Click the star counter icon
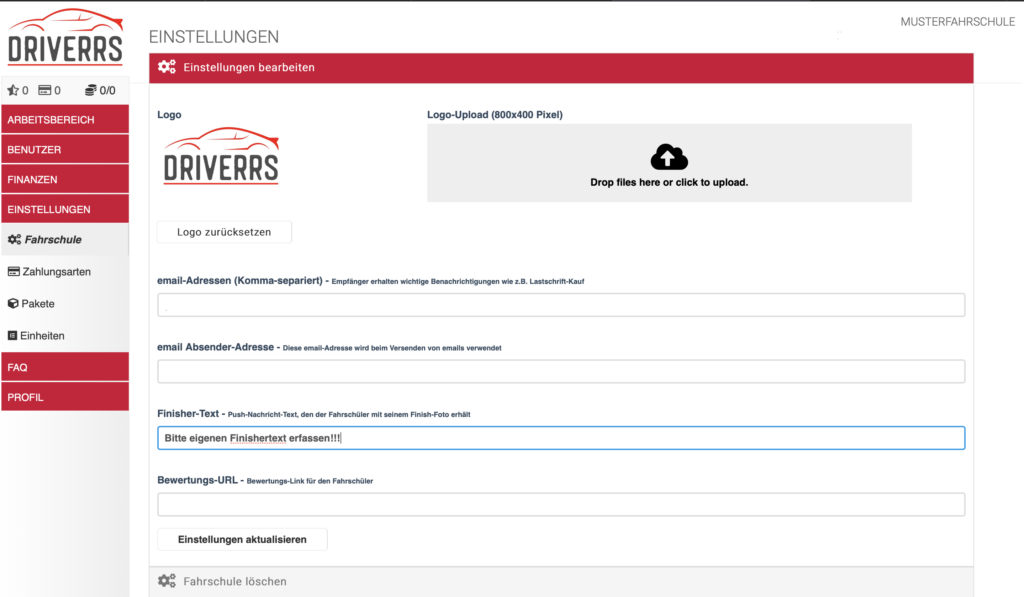The width and height of the screenshot is (1024, 597). pos(13,90)
